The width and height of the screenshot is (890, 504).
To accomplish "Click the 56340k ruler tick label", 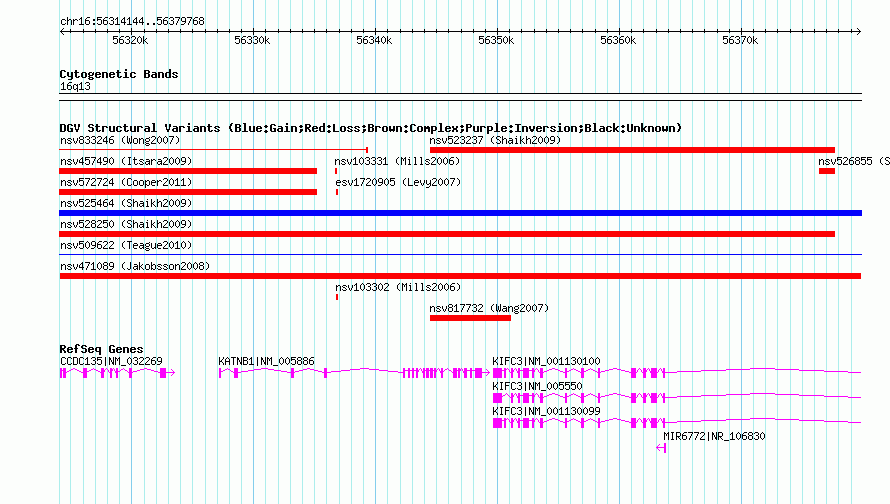I will click(x=374, y=40).
